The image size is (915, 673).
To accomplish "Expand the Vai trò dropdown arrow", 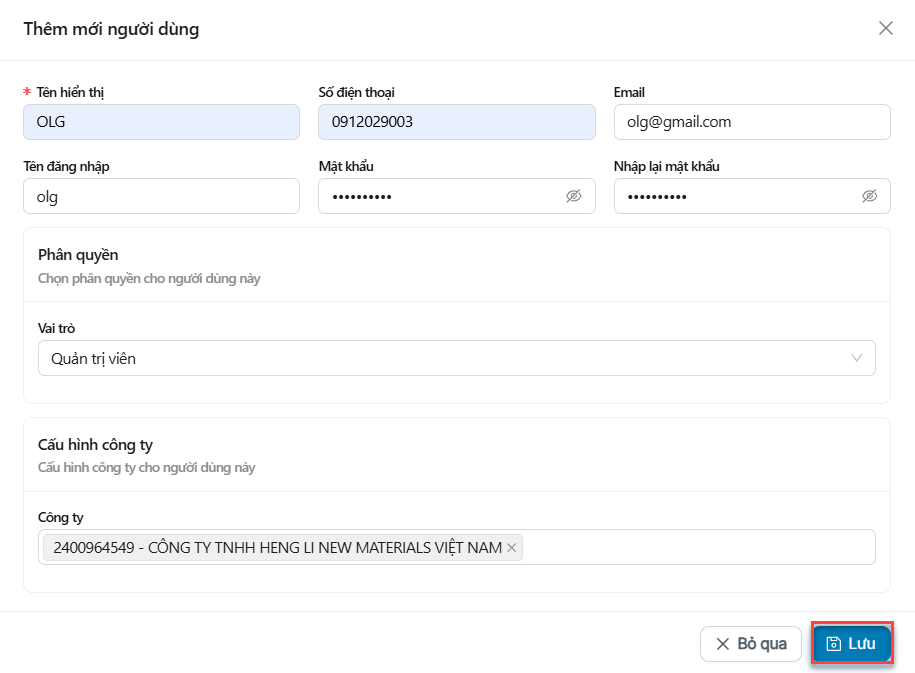I will click(x=857, y=358).
